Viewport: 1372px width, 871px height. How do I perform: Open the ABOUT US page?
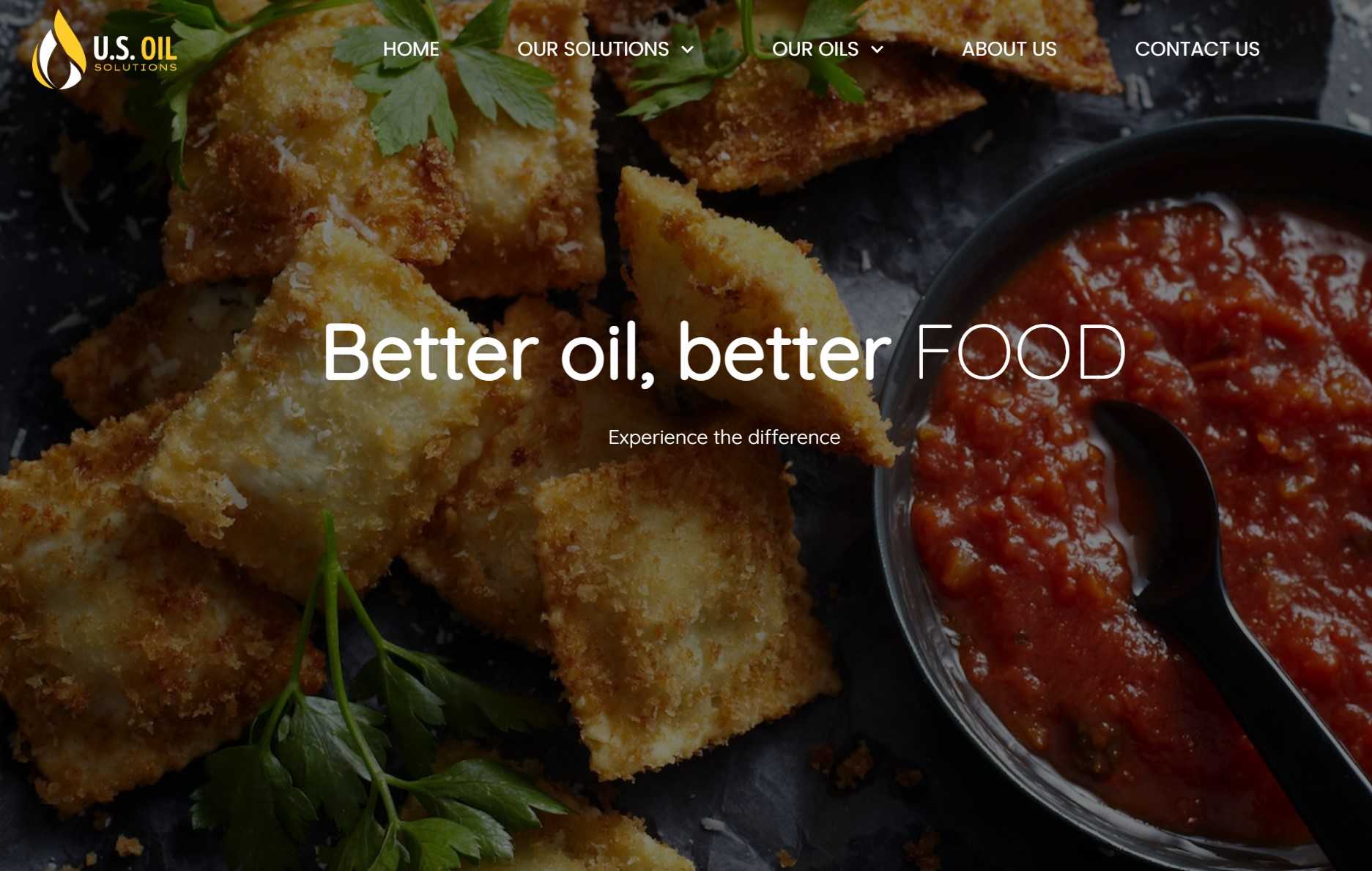(x=1009, y=49)
